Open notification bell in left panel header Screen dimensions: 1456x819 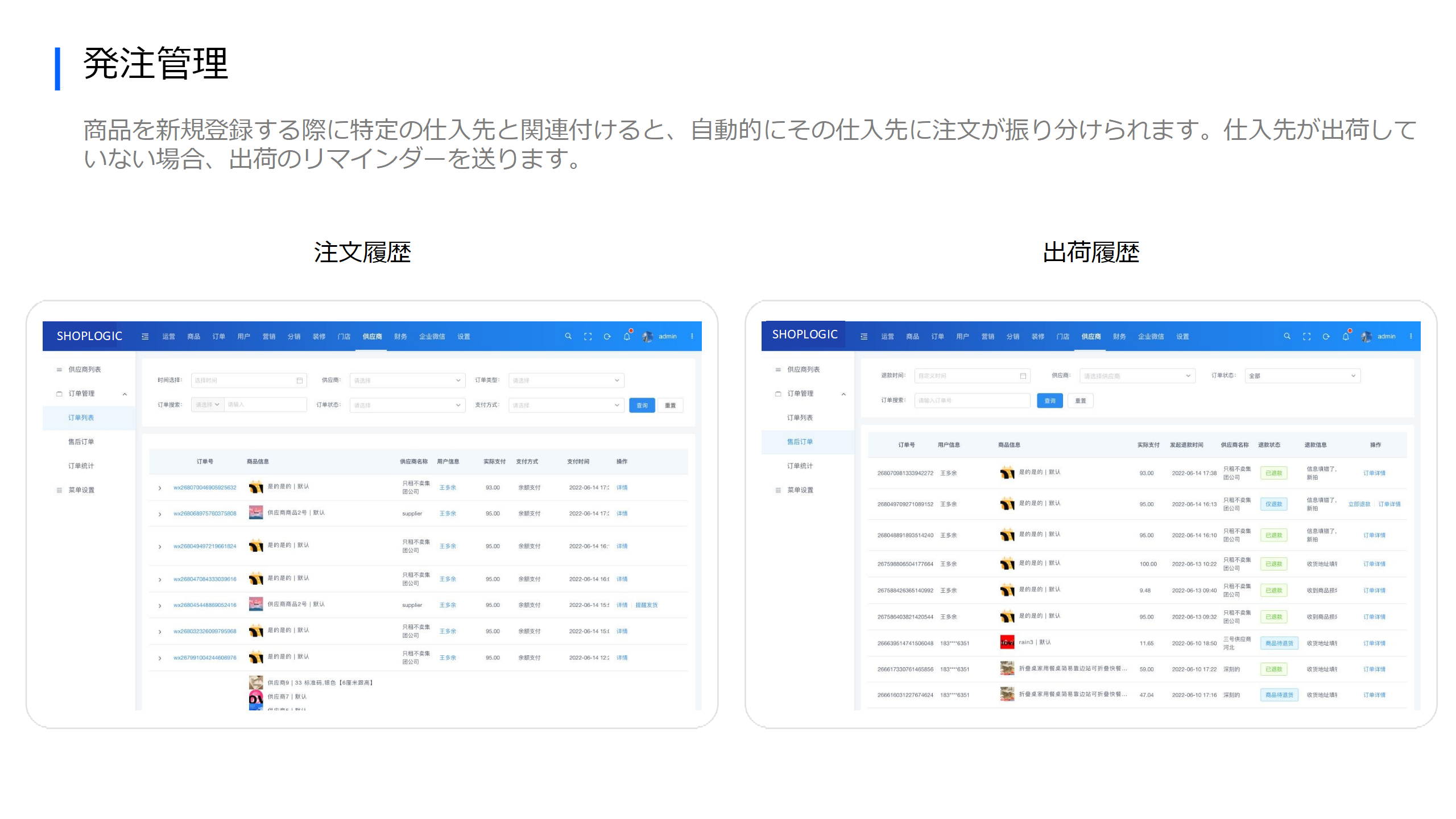(627, 336)
